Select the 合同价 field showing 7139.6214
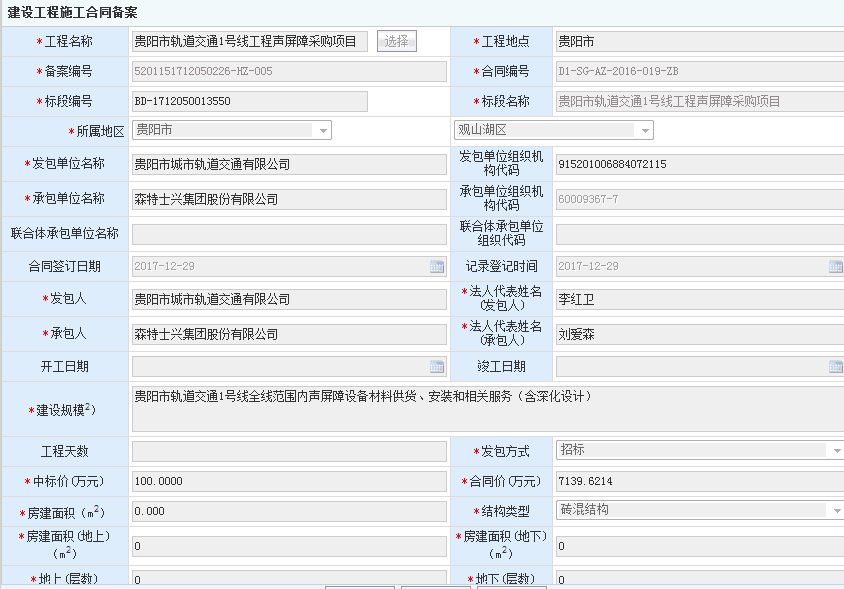844x589 pixels. 699,481
